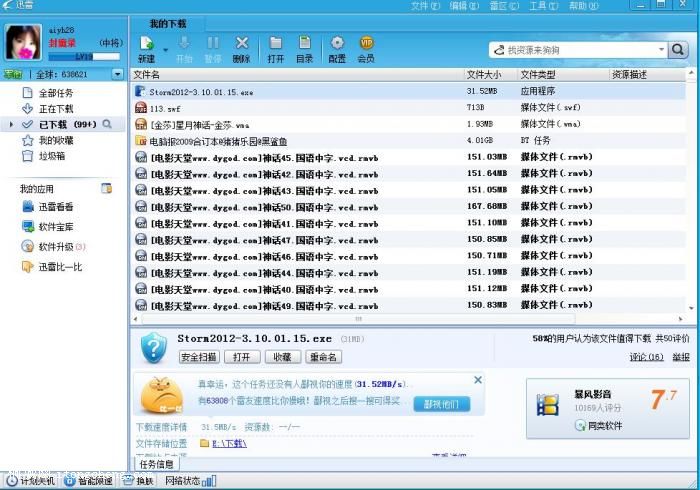This screenshot has height=490, width=700.
Task: Select the 任务信息 tab
Action: click(156, 464)
